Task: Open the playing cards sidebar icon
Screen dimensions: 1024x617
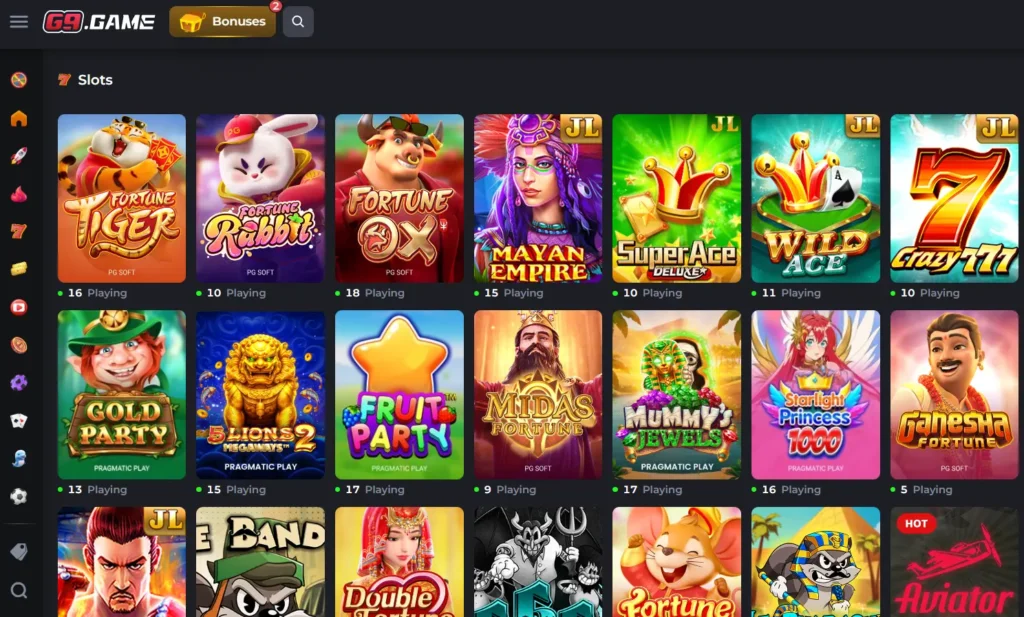Action: [x=19, y=420]
